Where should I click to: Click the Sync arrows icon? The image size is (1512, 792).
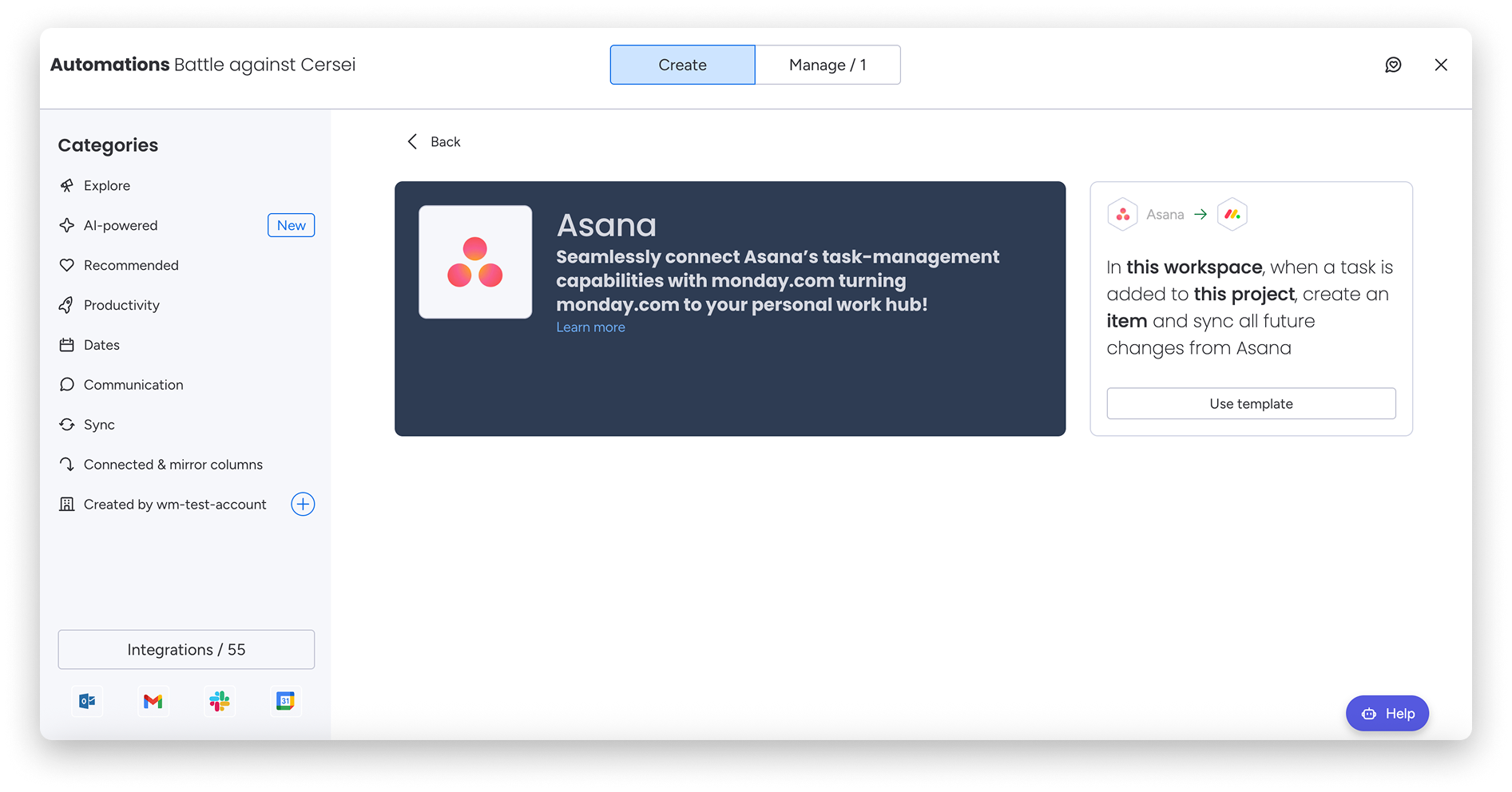67,425
